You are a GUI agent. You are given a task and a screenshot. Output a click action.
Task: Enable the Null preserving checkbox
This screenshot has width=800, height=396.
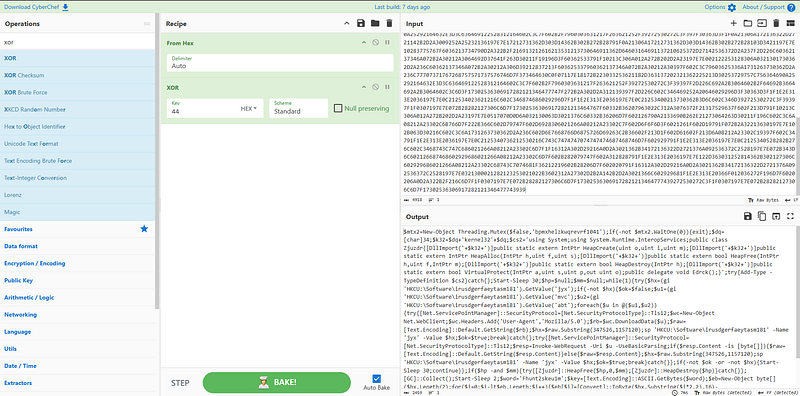(337, 108)
